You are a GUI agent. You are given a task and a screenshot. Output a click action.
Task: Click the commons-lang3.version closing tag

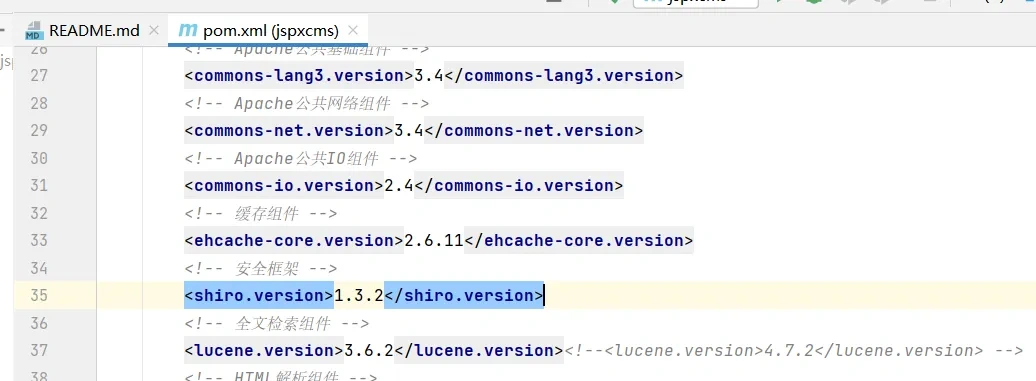(564, 75)
